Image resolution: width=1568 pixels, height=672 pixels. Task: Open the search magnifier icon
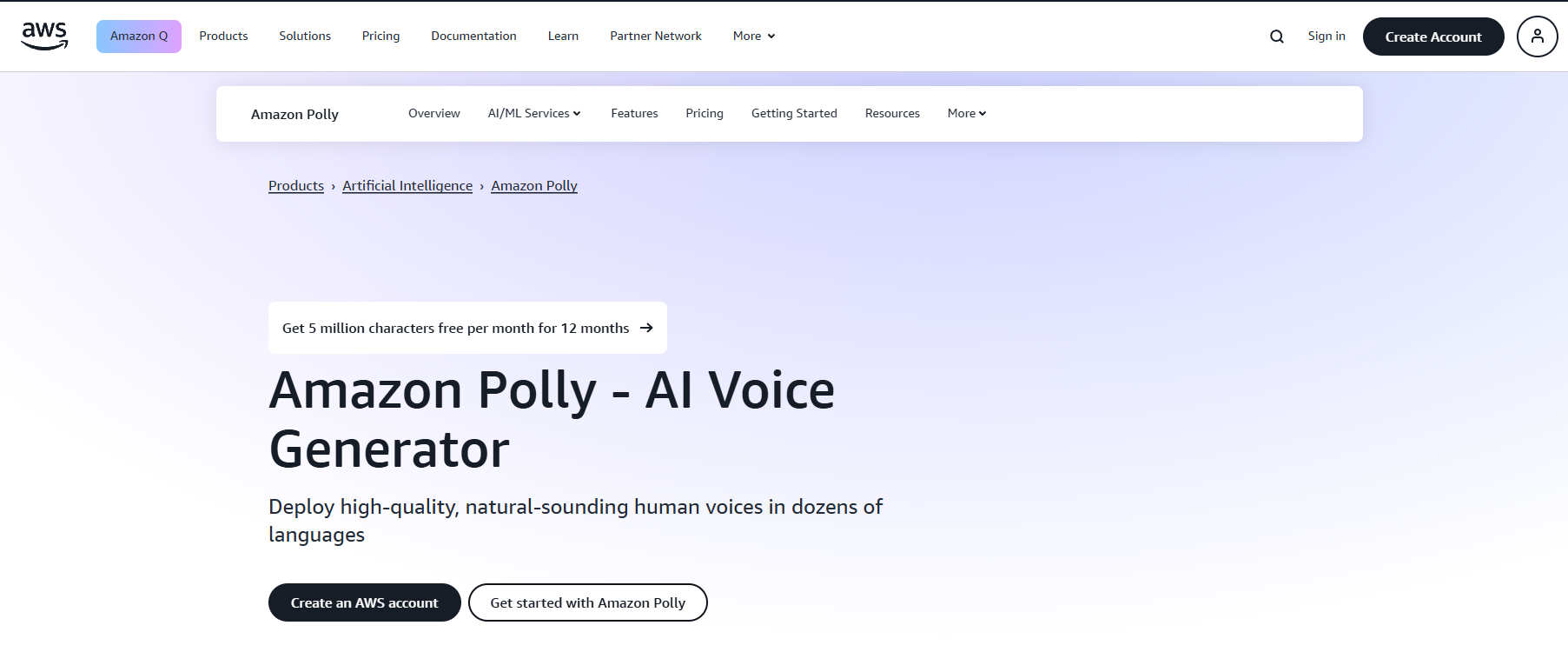click(x=1276, y=37)
